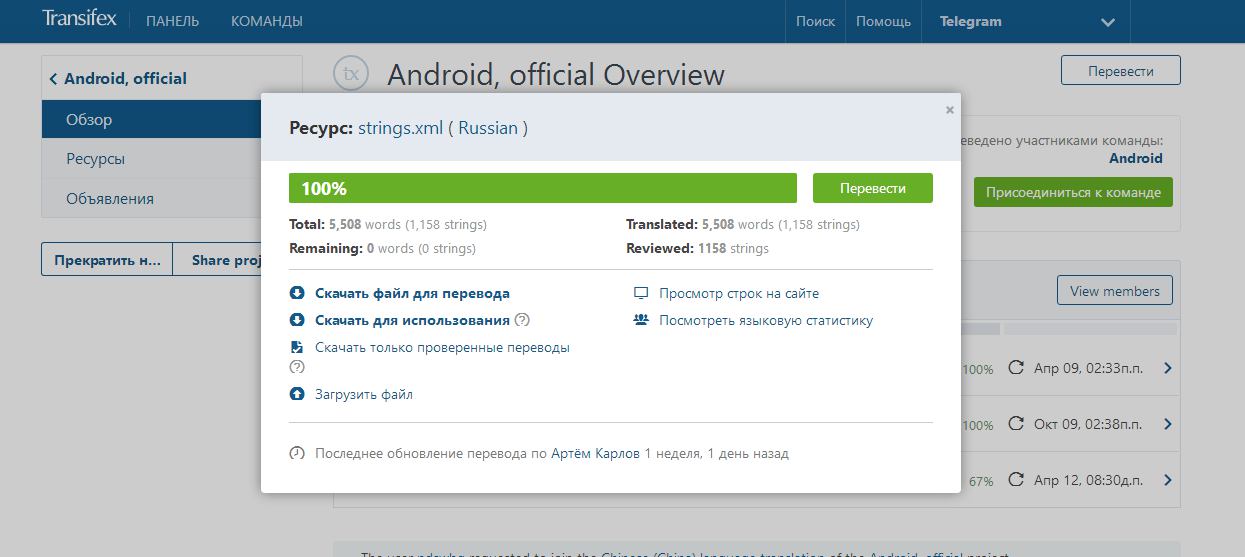
Task: Open the 'Загрузить файл' link
Action: 364,394
